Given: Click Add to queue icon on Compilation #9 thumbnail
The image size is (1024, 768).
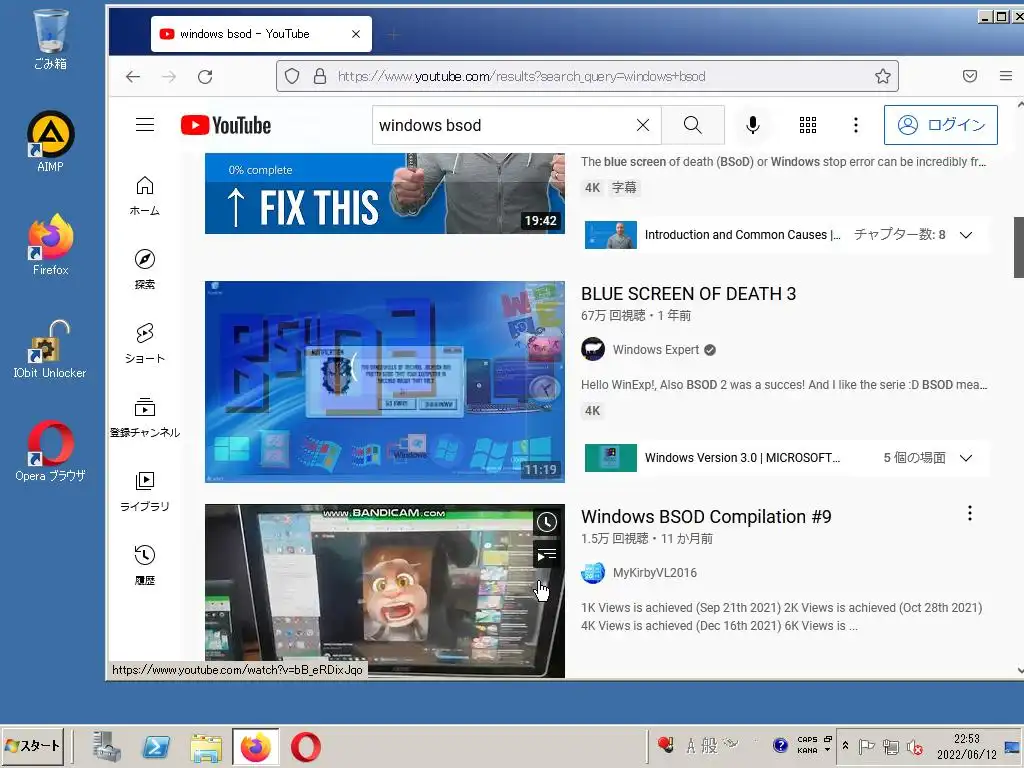Looking at the screenshot, I should tap(547, 555).
